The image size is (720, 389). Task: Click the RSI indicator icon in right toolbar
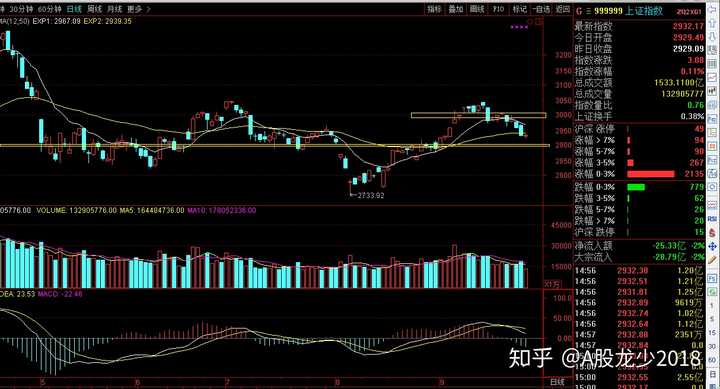[712, 220]
